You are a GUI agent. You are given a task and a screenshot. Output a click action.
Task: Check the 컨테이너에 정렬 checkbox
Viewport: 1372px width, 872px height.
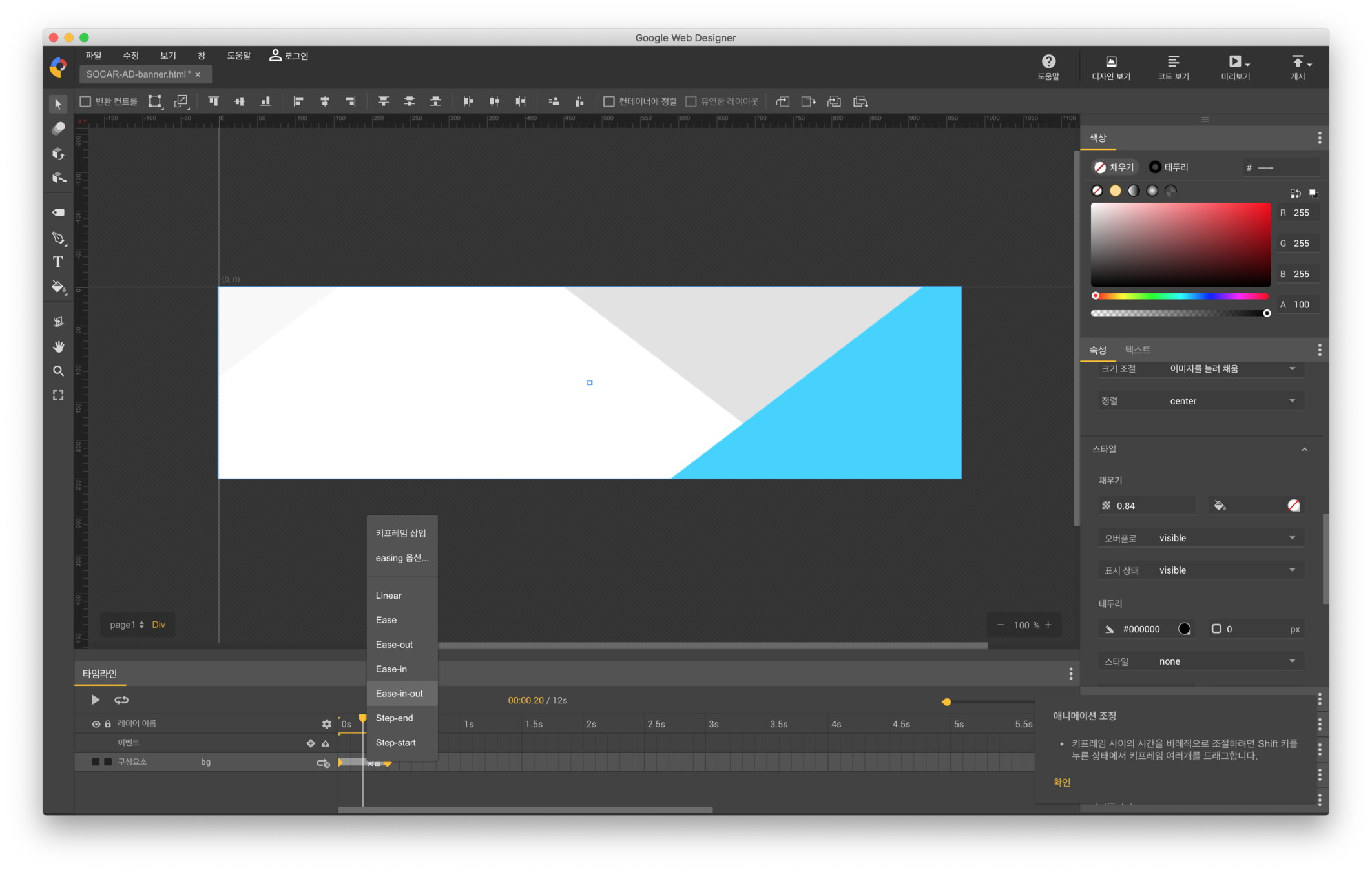coord(608,101)
